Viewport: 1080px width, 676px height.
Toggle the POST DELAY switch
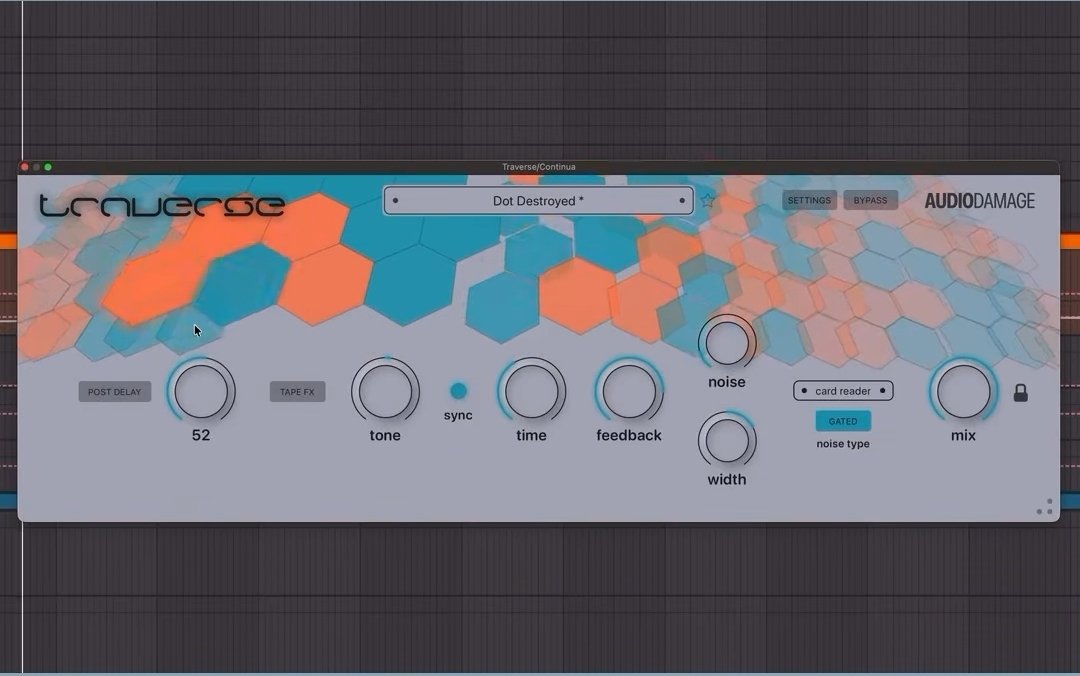[114, 391]
